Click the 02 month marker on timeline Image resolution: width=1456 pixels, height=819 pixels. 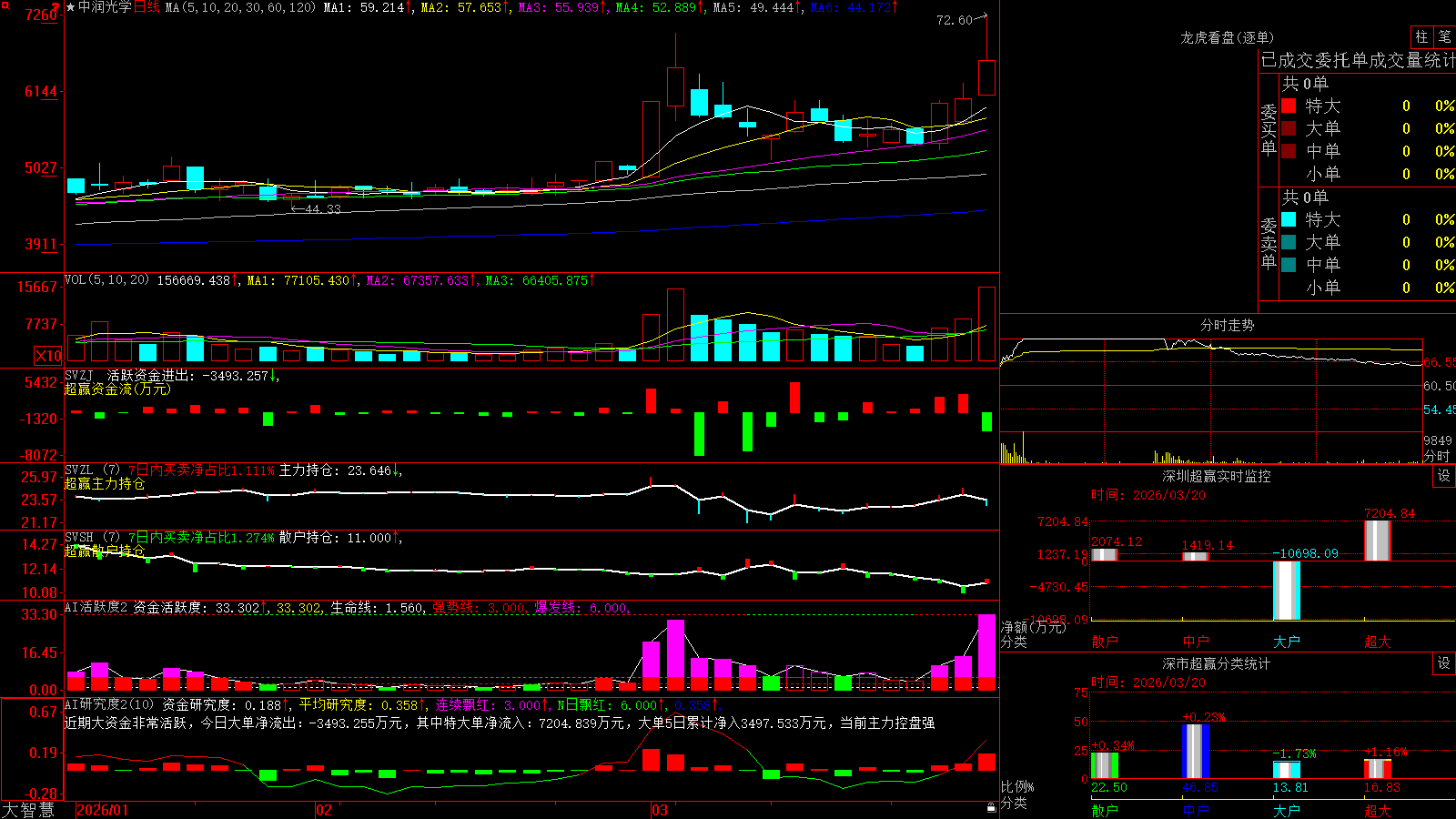tap(324, 810)
